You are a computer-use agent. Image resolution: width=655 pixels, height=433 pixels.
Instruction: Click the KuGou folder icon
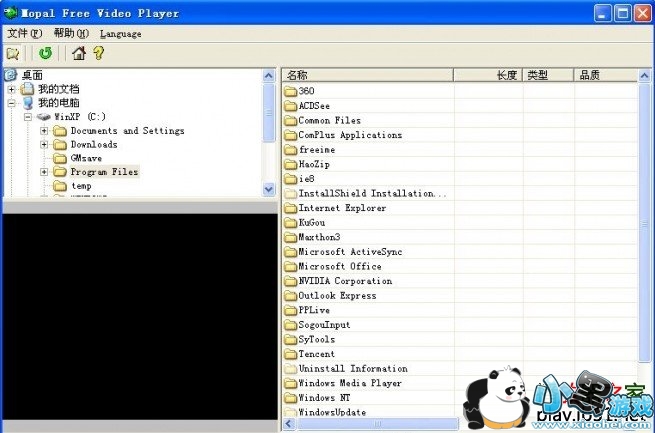pyautogui.click(x=290, y=223)
